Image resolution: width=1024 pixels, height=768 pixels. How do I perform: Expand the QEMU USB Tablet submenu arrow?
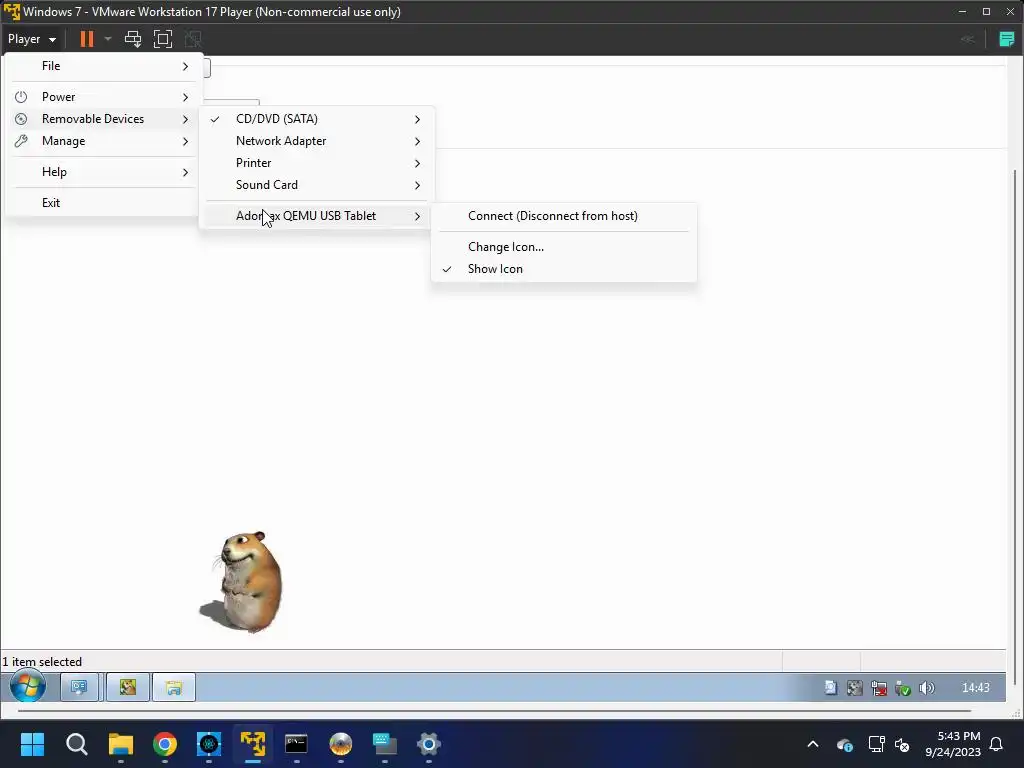pyautogui.click(x=417, y=216)
